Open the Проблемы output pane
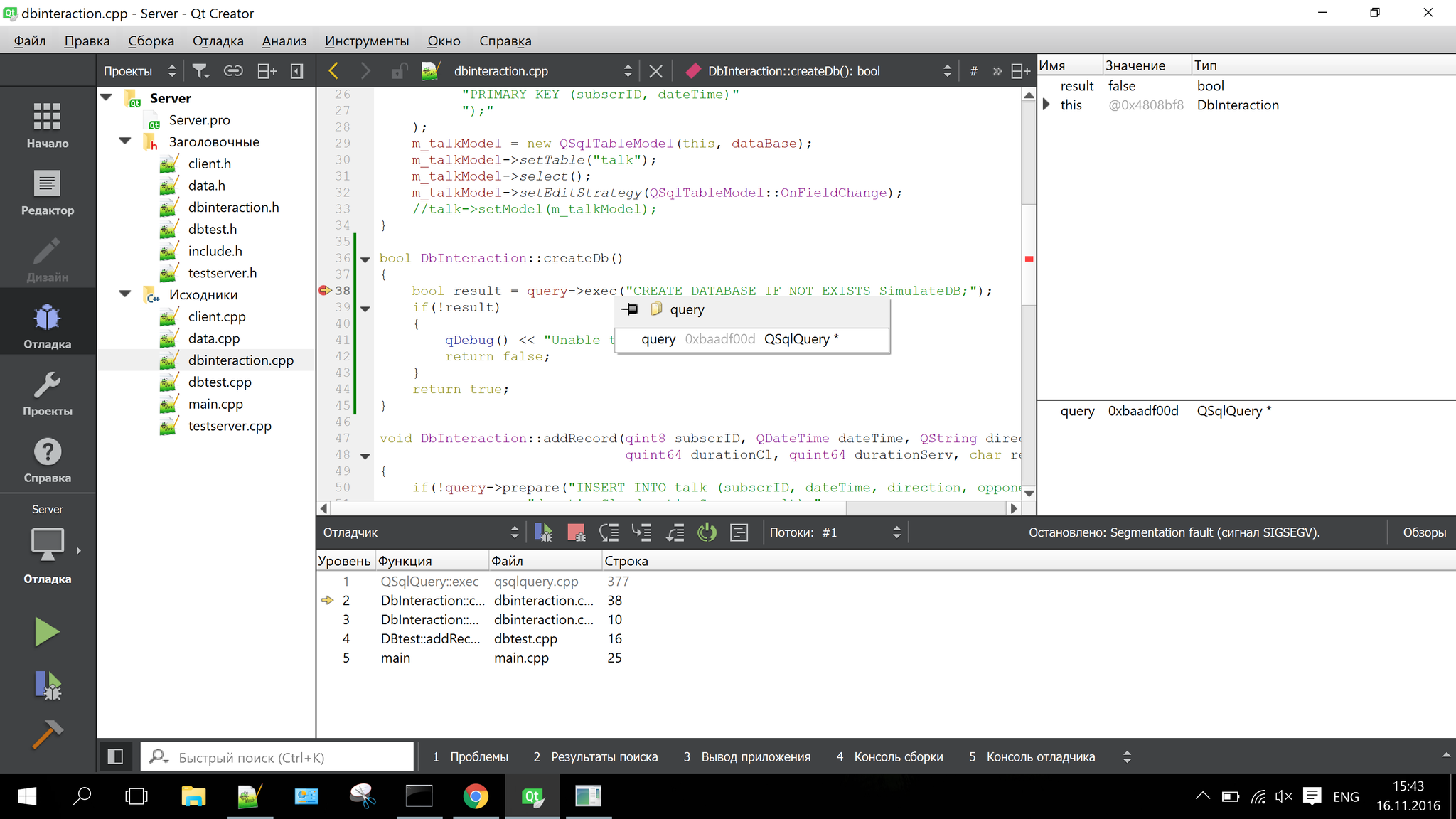1456x819 pixels. pyautogui.click(x=471, y=756)
